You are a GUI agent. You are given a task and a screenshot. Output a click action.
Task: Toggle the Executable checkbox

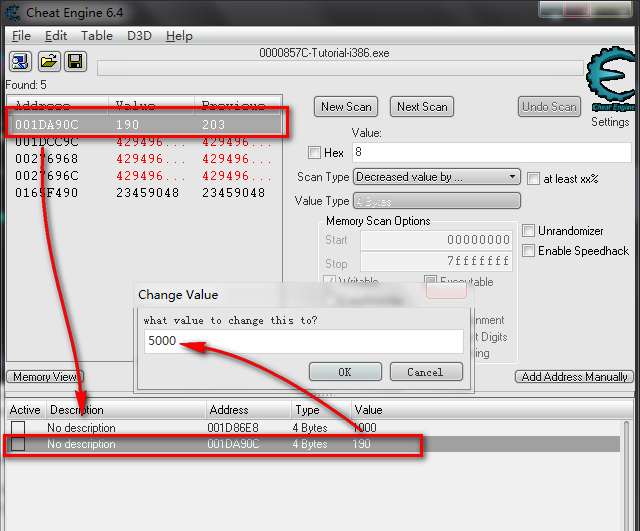pyautogui.click(x=430, y=280)
